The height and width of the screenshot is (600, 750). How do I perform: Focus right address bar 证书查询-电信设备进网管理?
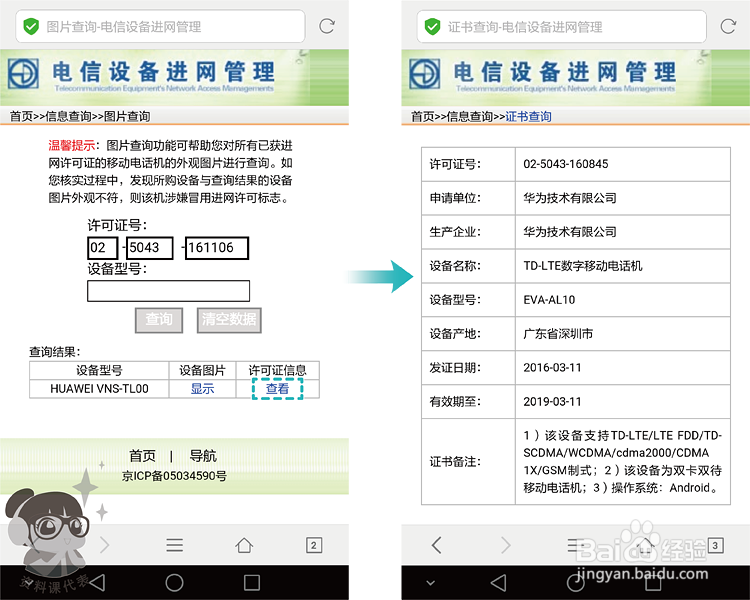point(562,26)
